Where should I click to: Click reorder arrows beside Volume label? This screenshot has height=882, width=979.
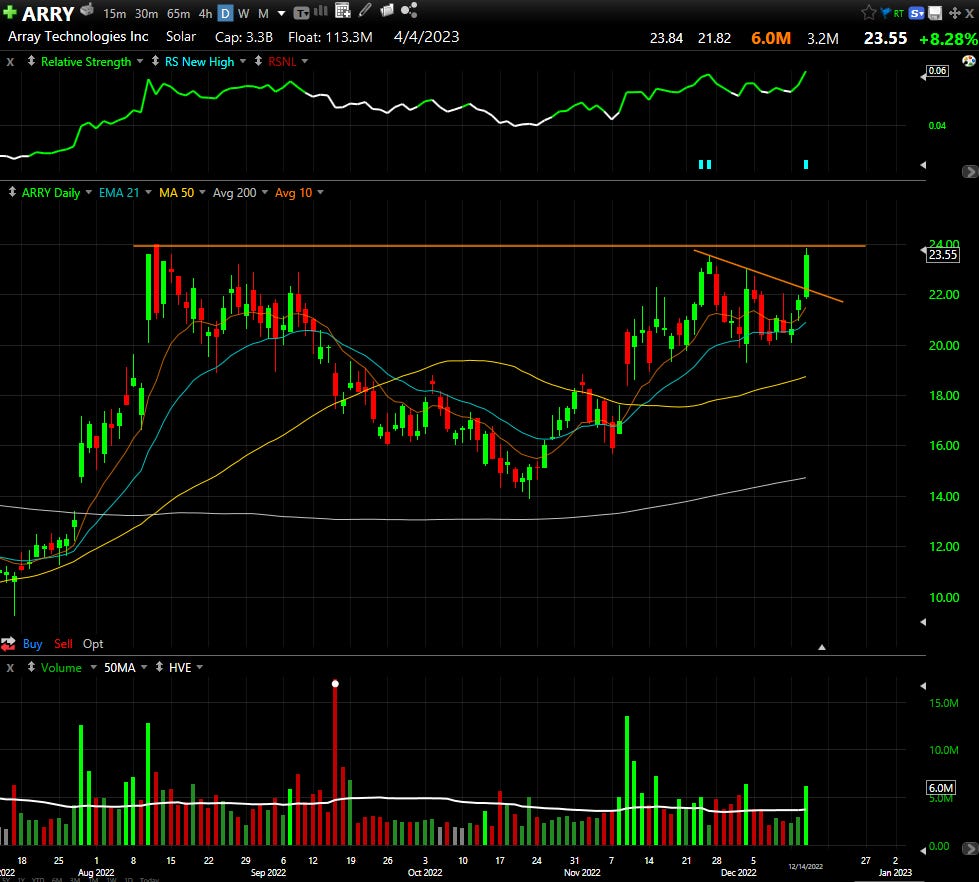click(31, 667)
